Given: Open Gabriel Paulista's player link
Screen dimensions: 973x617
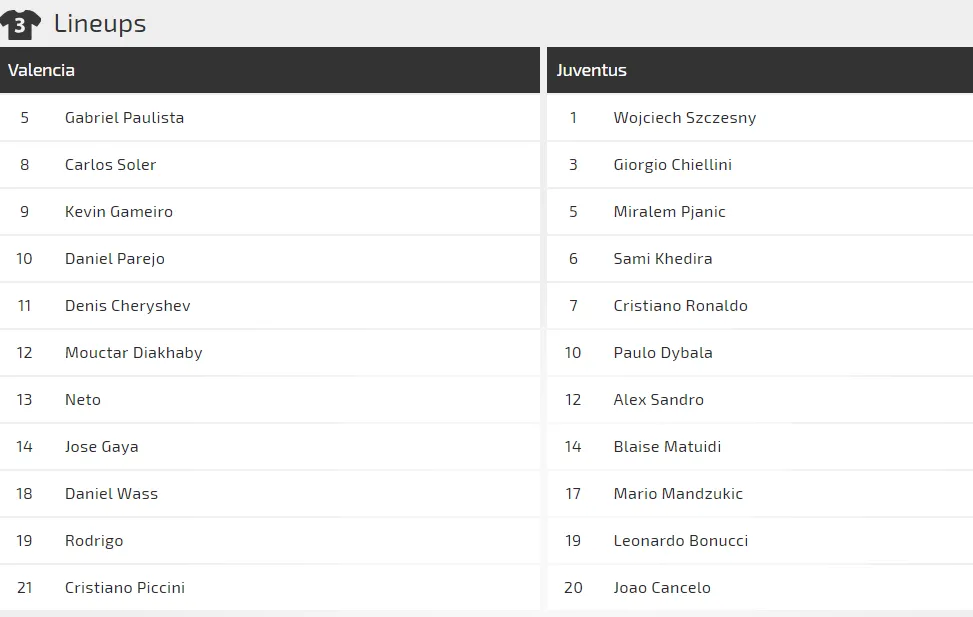Looking at the screenshot, I should point(124,117).
